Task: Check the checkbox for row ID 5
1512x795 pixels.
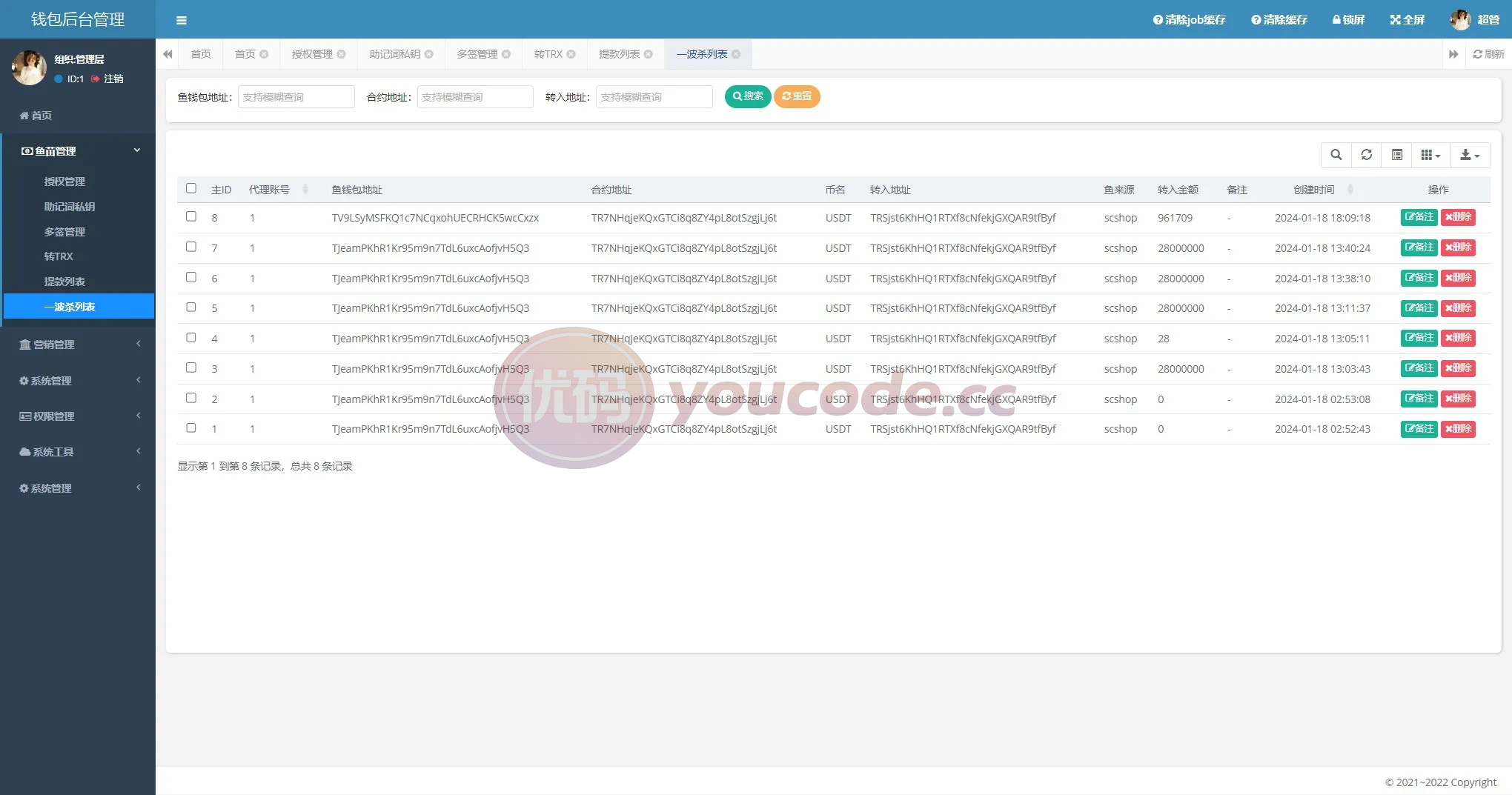Action: click(191, 307)
